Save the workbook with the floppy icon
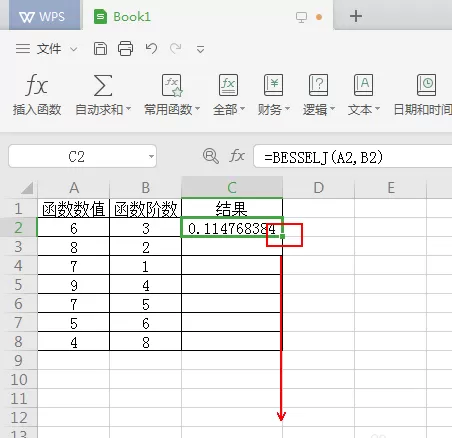 pyautogui.click(x=100, y=49)
